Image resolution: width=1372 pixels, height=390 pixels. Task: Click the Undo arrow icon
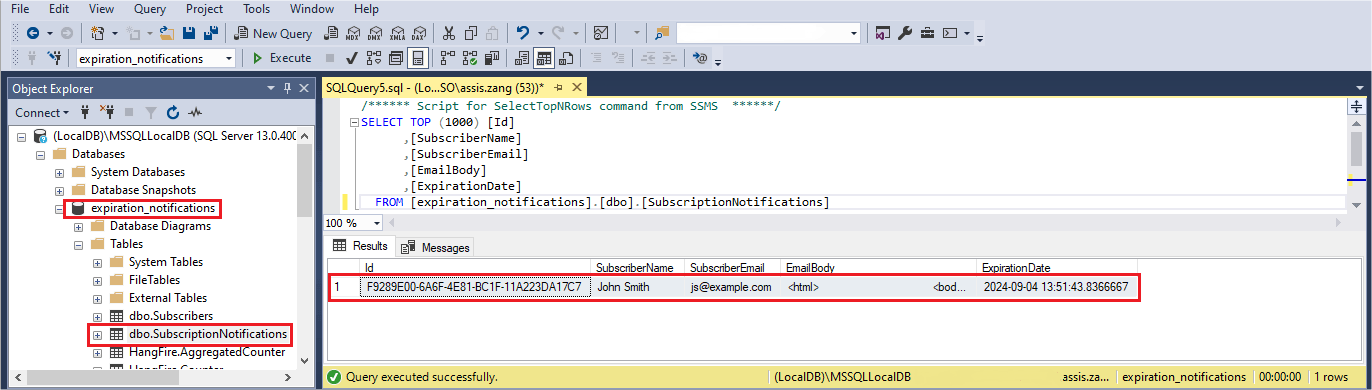click(x=522, y=33)
